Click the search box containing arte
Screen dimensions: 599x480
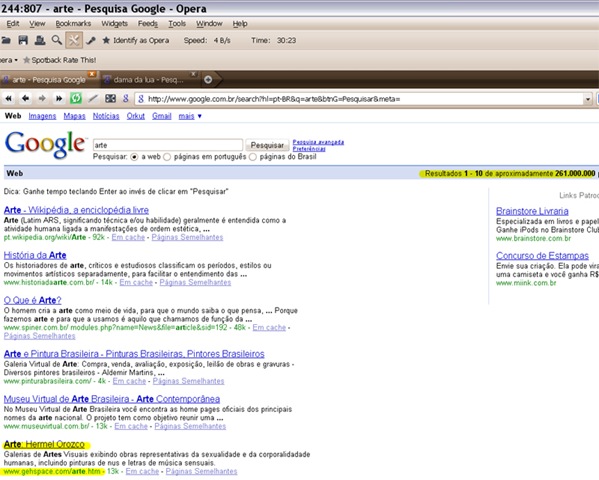[x=168, y=145]
